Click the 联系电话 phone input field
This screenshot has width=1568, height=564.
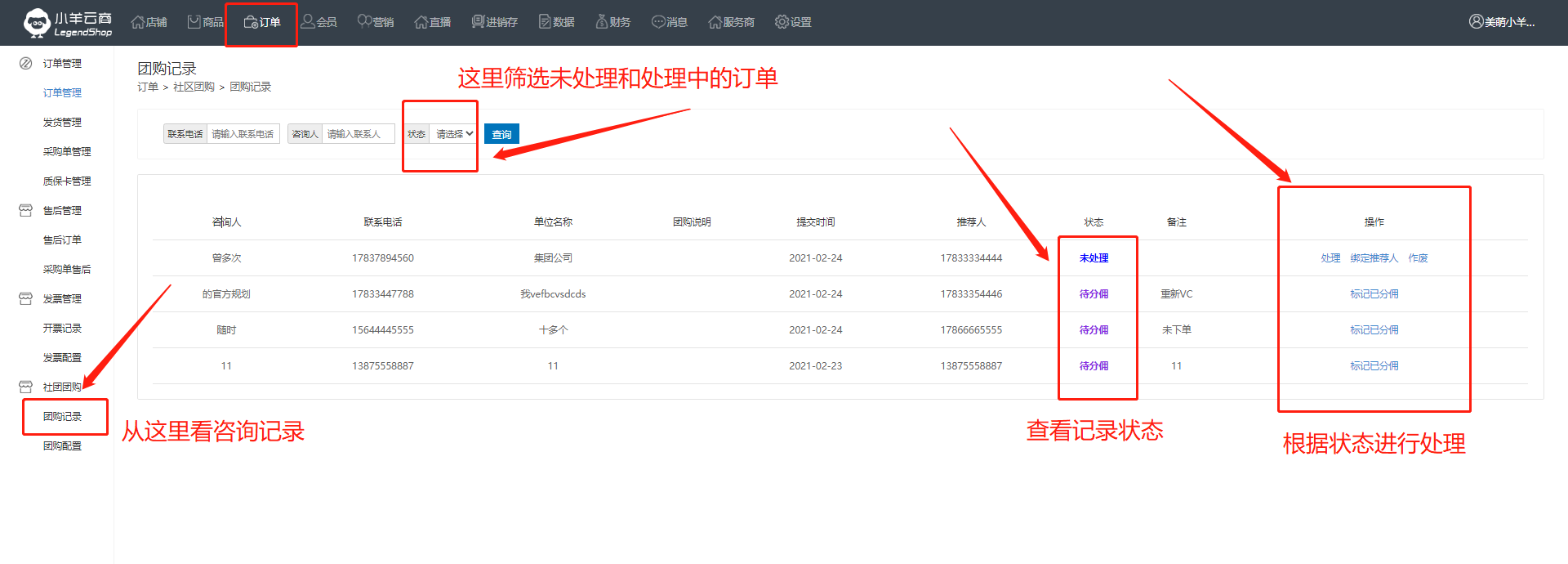click(x=243, y=134)
